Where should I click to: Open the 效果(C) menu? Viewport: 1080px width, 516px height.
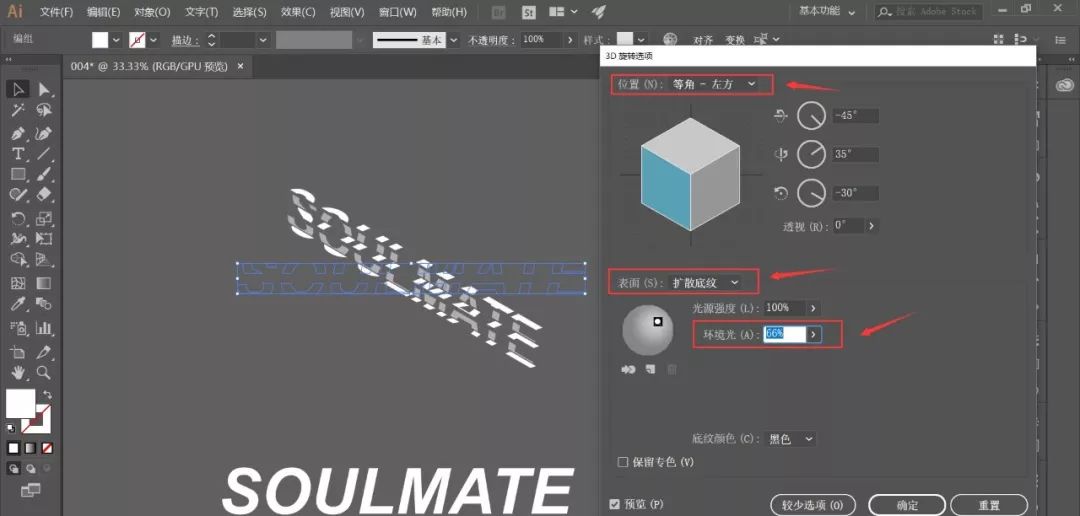296,12
